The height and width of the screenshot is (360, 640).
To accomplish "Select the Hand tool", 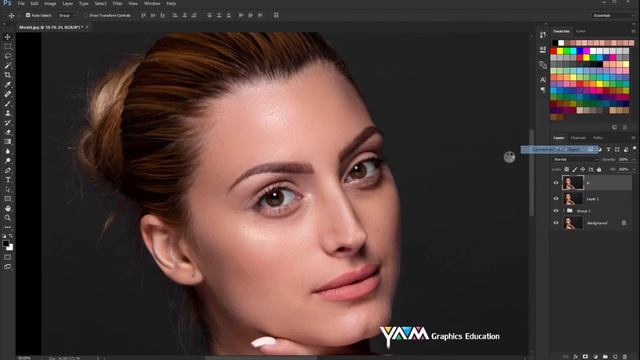I will click(x=8, y=208).
